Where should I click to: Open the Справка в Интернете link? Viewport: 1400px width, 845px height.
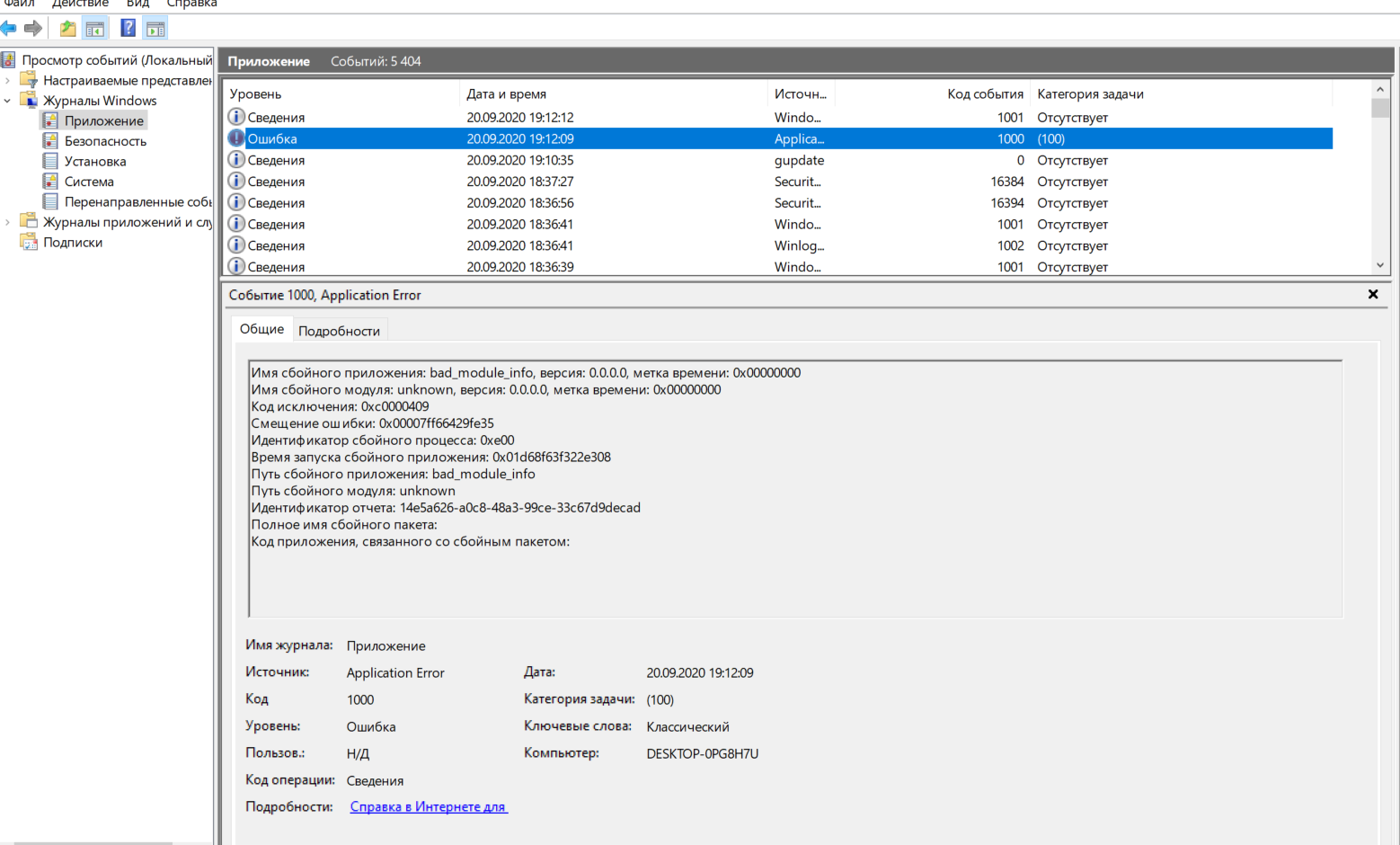(429, 807)
